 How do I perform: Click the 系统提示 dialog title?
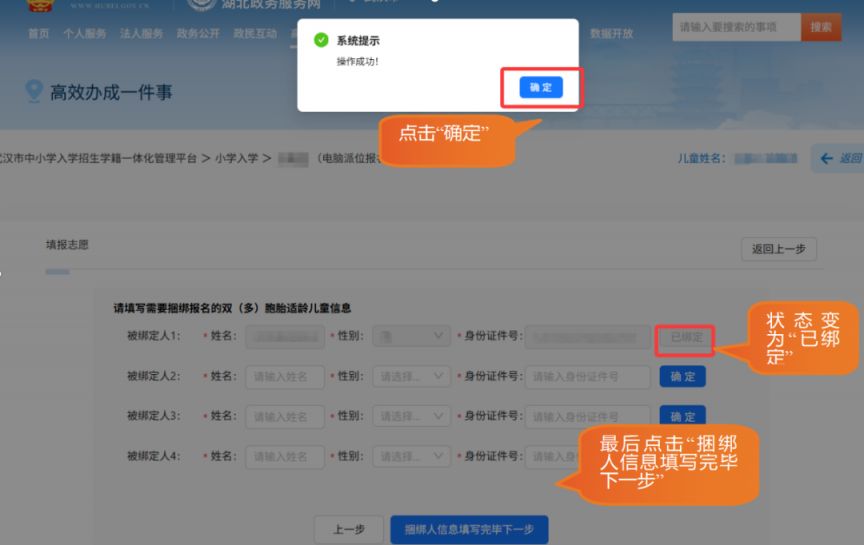(358, 41)
